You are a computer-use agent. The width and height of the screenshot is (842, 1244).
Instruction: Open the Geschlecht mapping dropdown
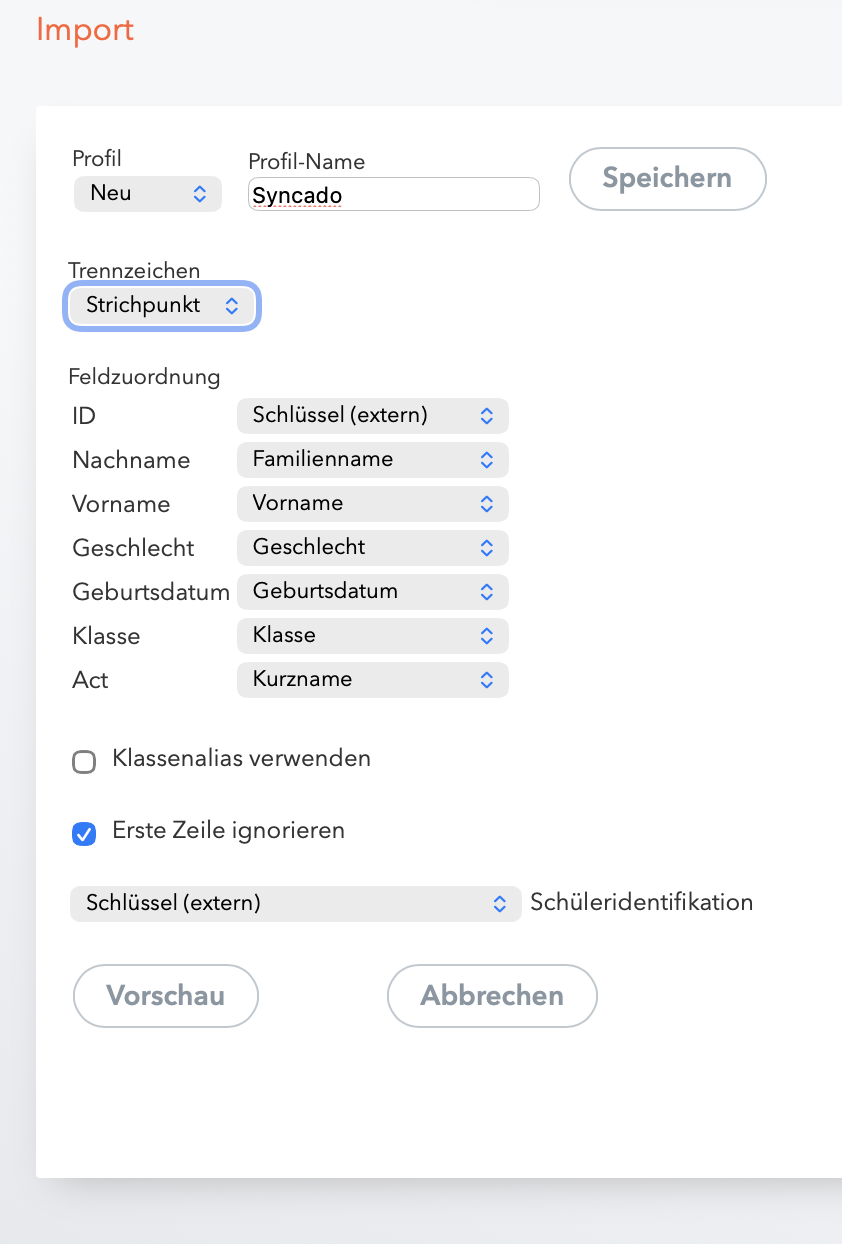click(x=372, y=548)
